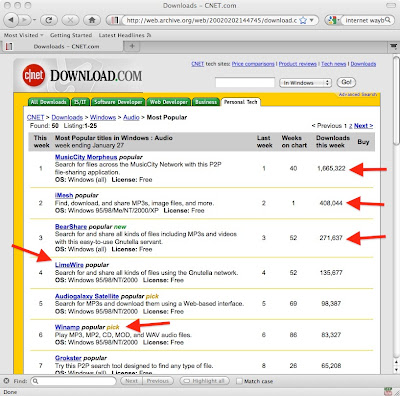Screen dimensions: 400x396
Task: Go to page 2 of listings
Action: pos(350,126)
